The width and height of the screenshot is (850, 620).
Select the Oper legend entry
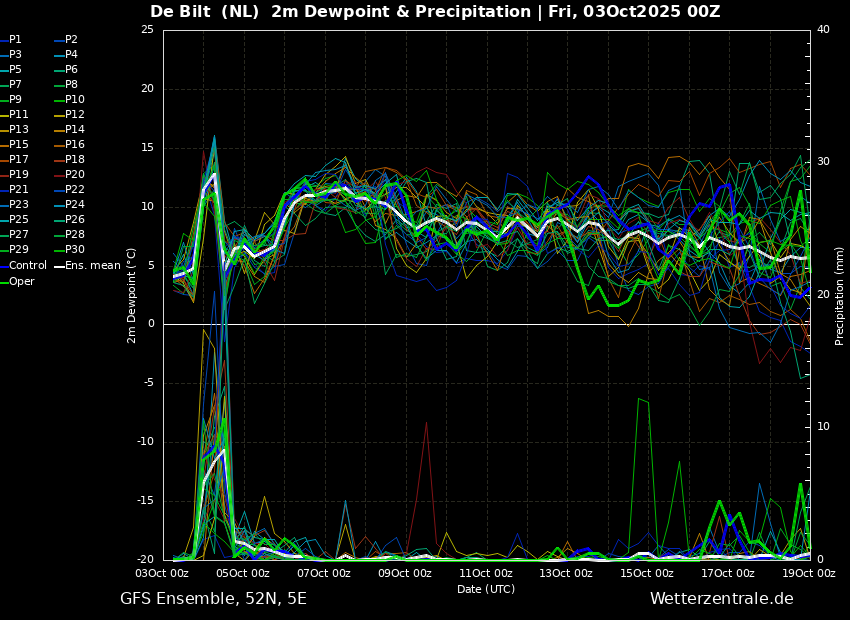click(x=17, y=281)
